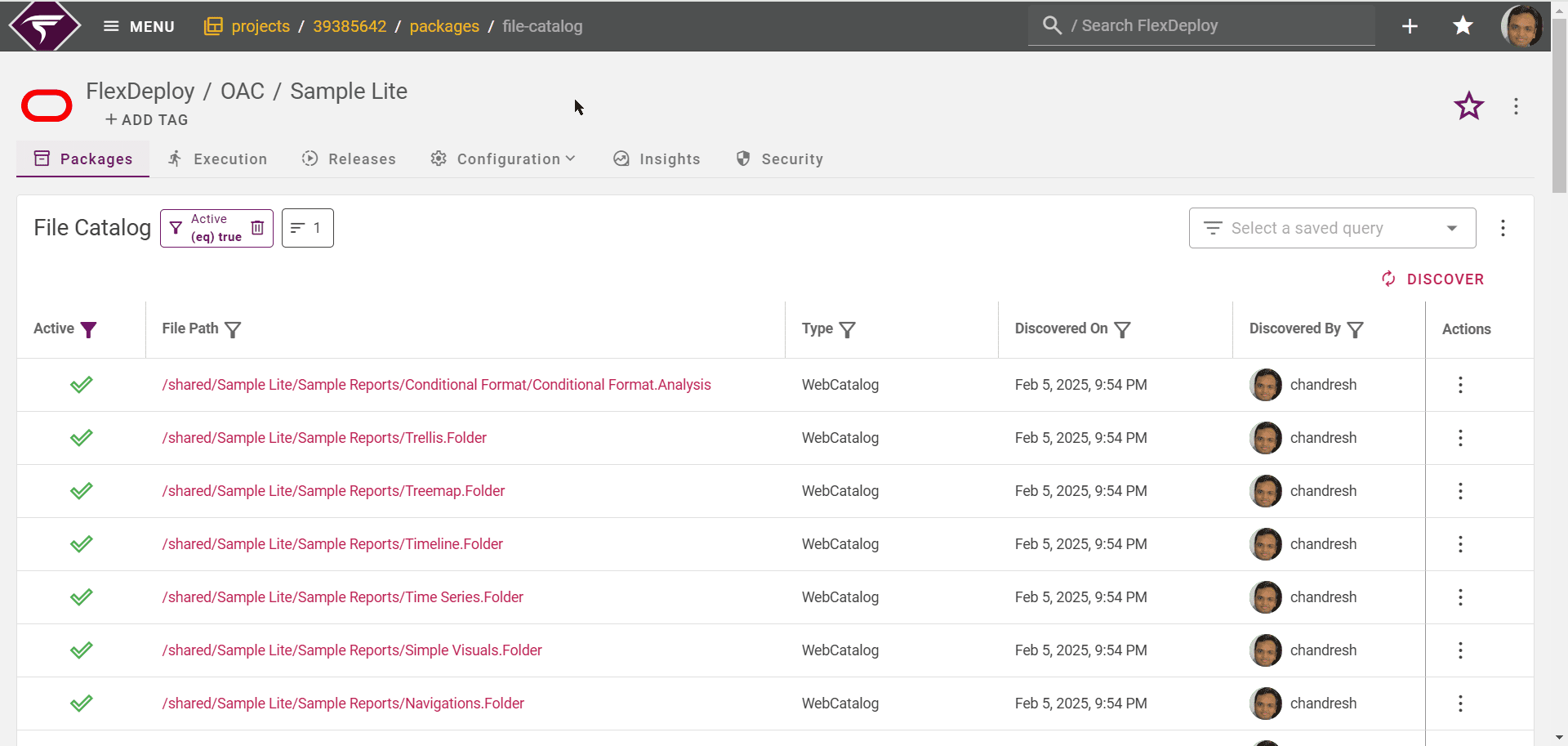
Task: Open the Trellis.Folder file link
Action: coord(324,438)
